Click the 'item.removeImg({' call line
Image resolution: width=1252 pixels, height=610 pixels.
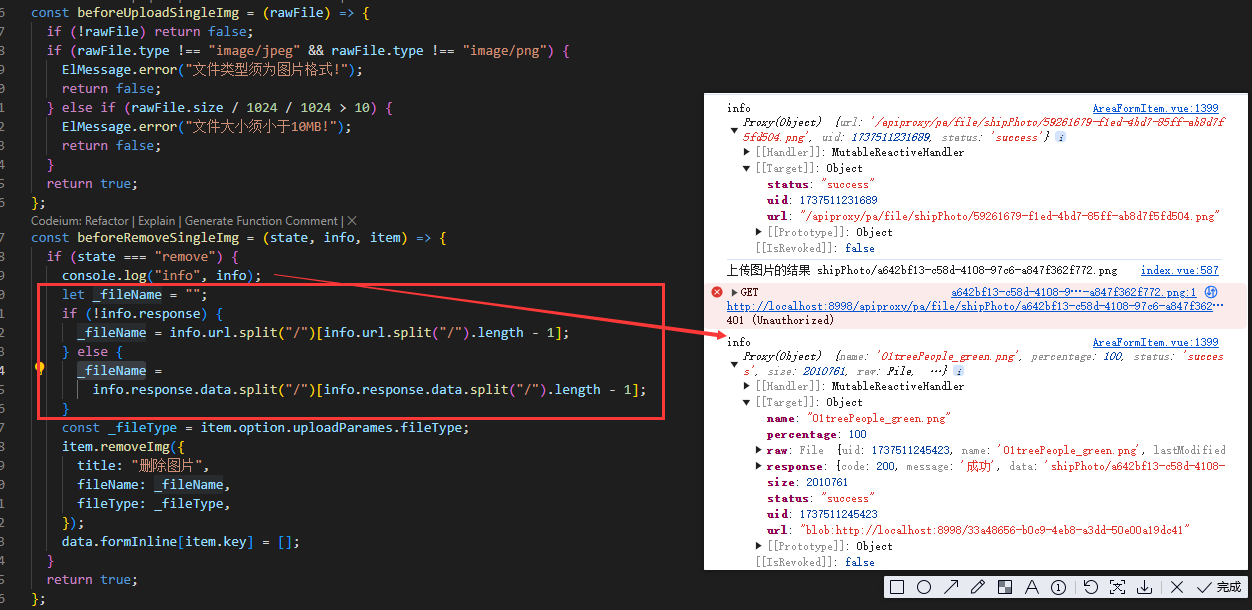[123, 446]
